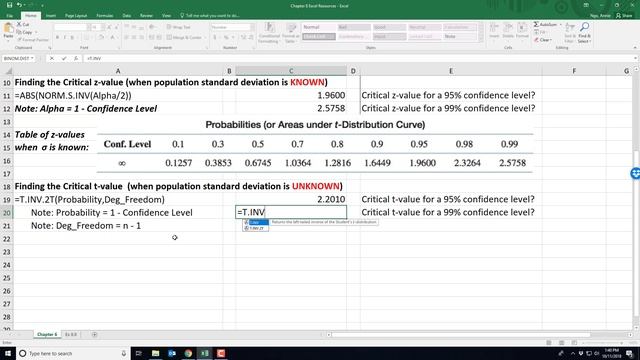The image size is (640, 360).
Task: Click the Undo arrow icon
Action: [x=19, y=5]
